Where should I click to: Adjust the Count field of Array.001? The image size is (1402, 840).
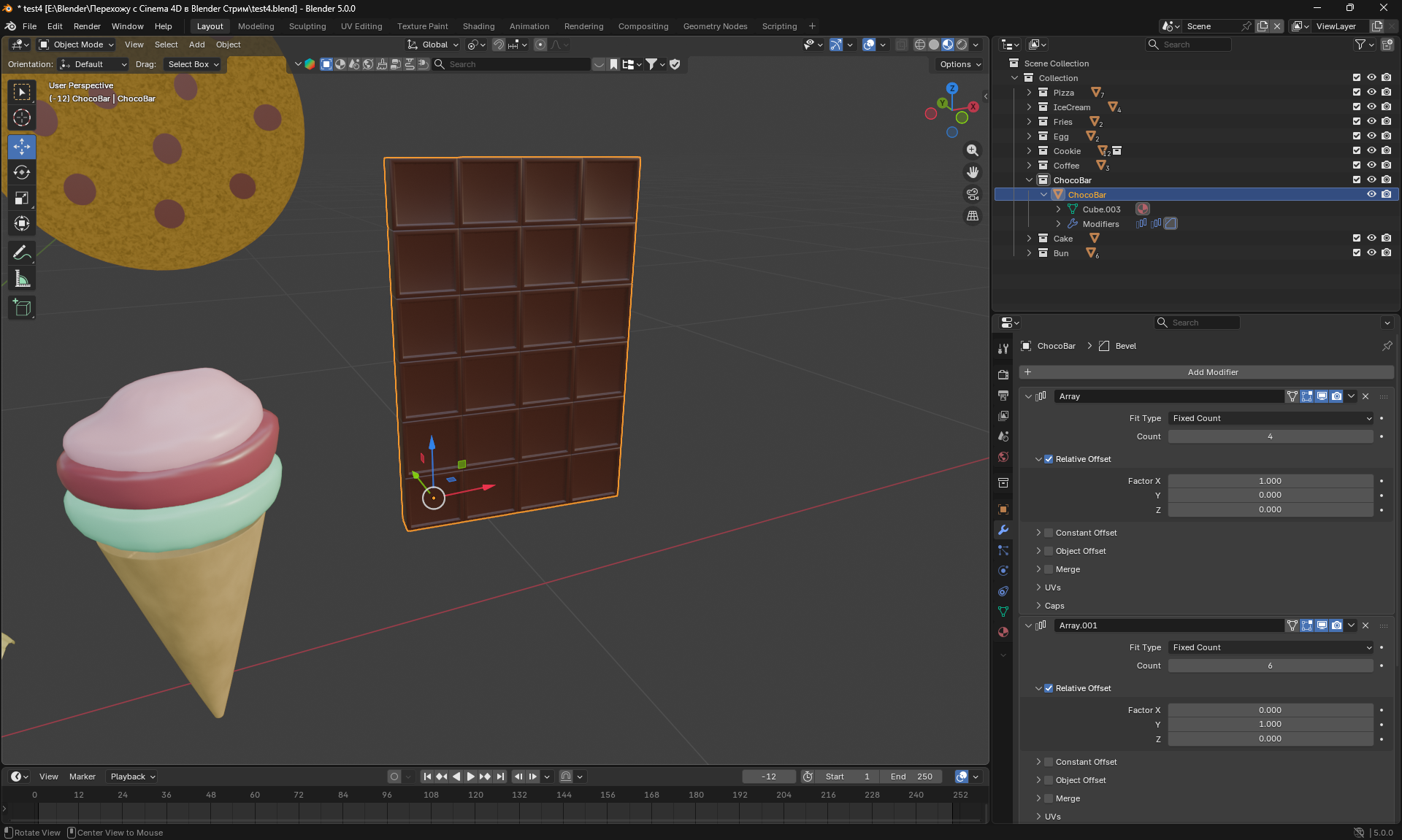(1270, 666)
